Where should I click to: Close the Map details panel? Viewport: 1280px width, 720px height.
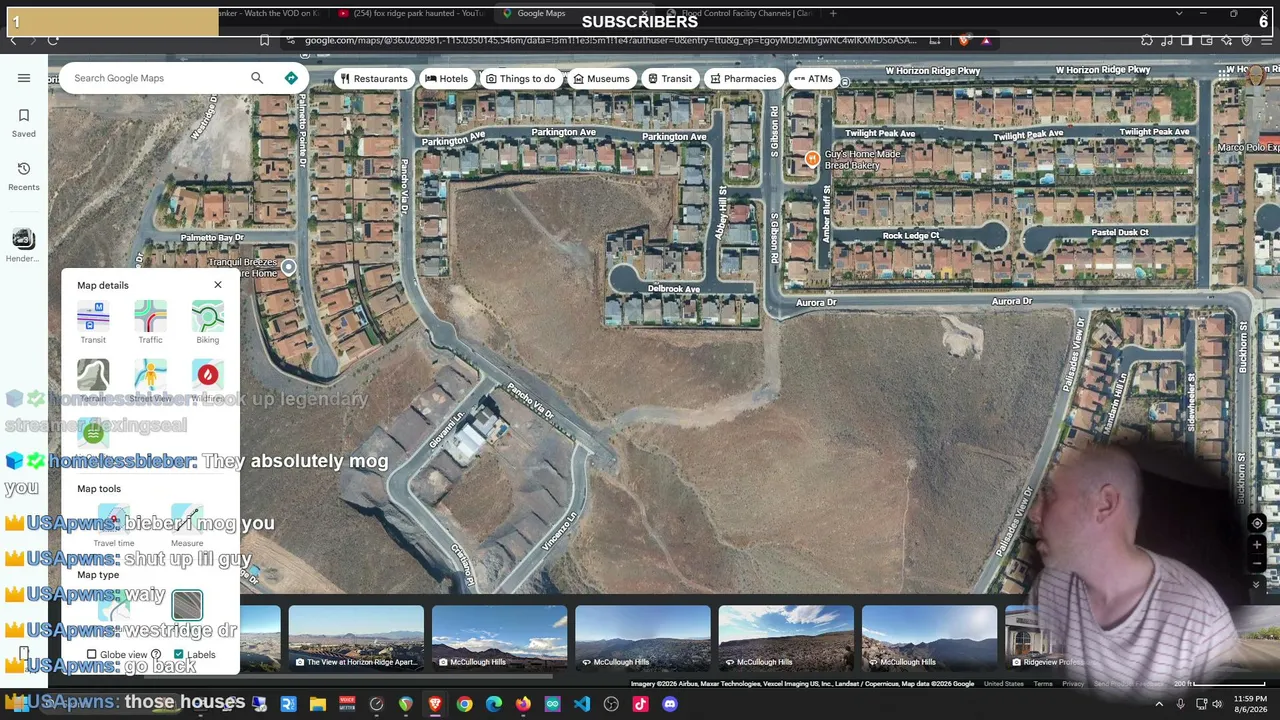pyautogui.click(x=218, y=285)
